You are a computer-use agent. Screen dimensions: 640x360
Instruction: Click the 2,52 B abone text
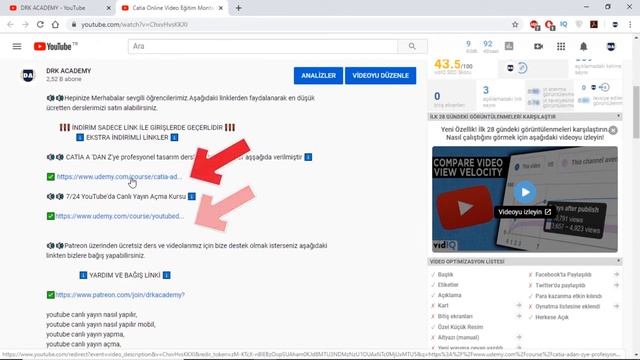click(64, 79)
